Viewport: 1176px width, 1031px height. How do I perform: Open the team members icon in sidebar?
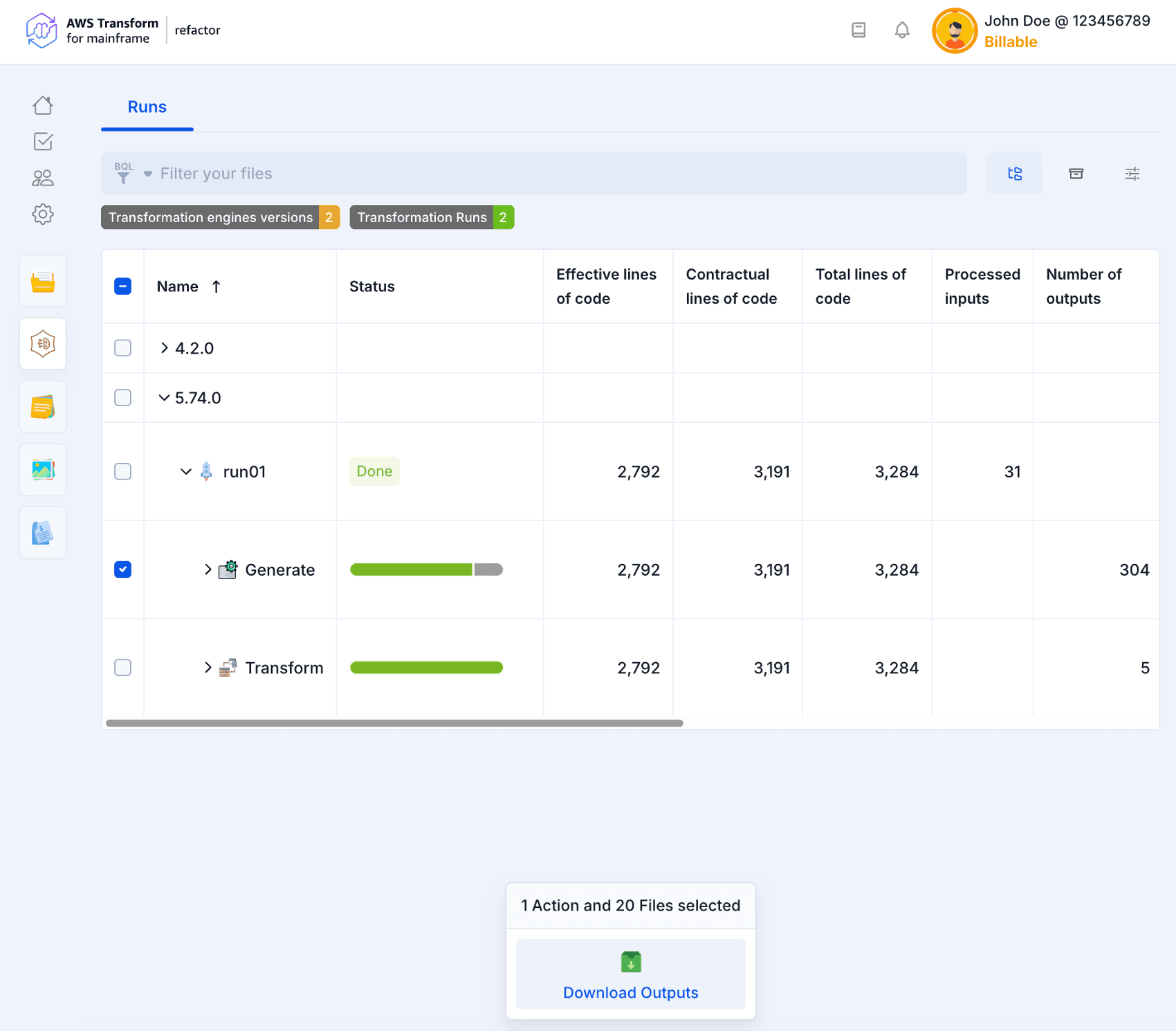click(43, 179)
